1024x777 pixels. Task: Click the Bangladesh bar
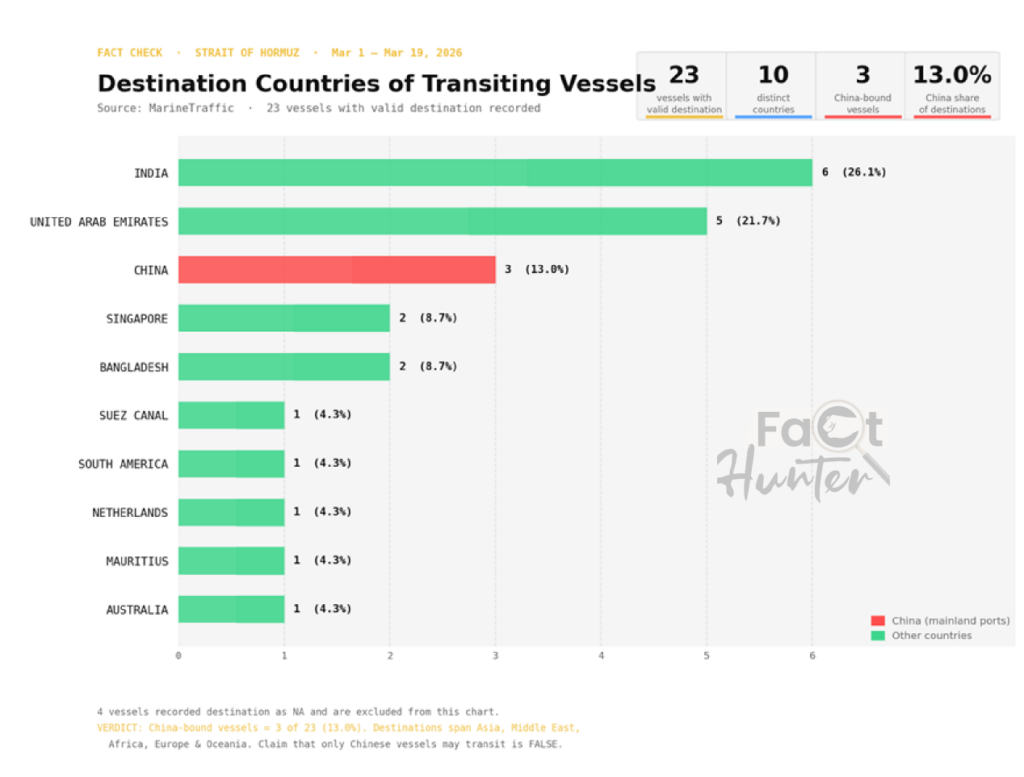click(284, 367)
